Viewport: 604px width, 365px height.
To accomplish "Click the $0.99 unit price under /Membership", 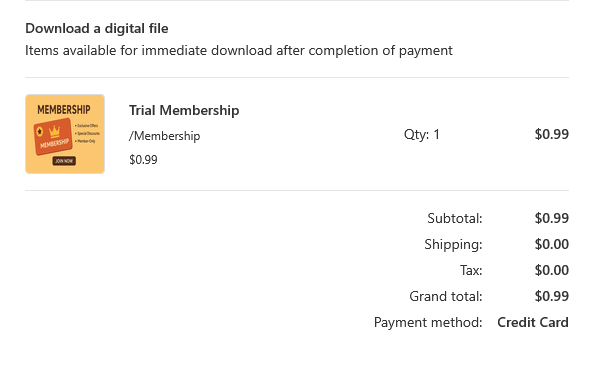I will (x=143, y=160).
